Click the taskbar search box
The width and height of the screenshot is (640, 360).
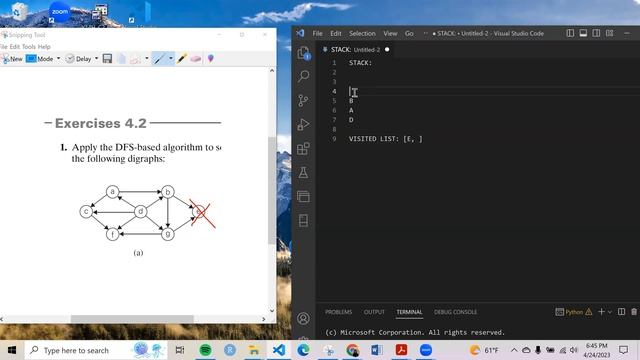(x=96, y=350)
